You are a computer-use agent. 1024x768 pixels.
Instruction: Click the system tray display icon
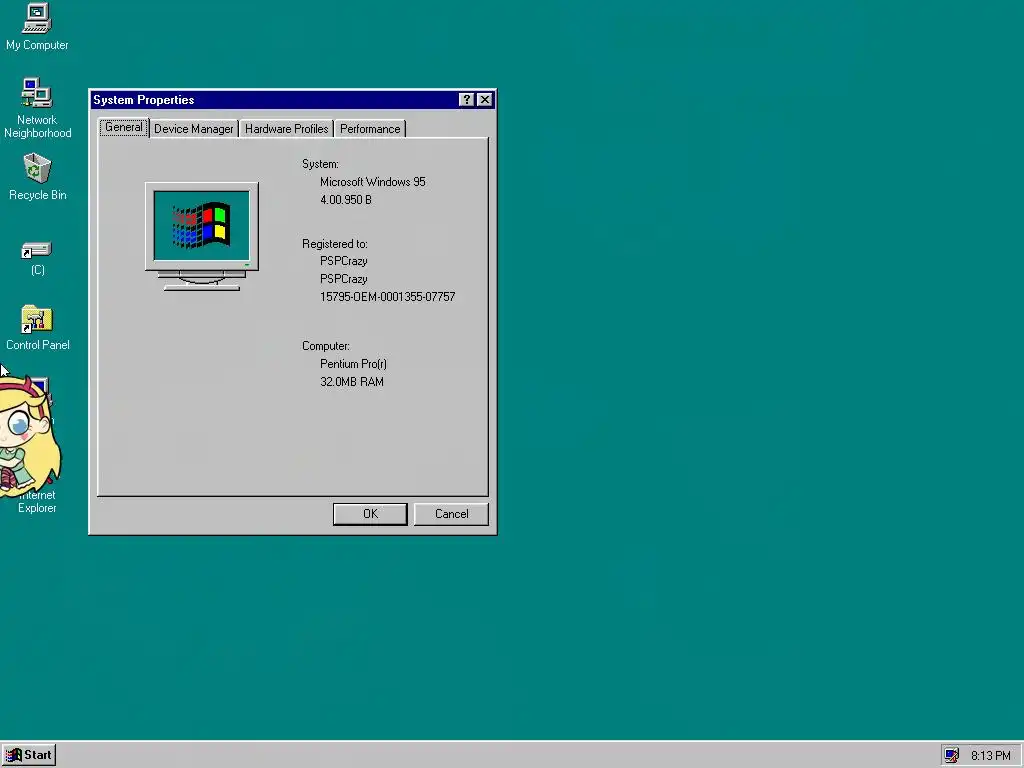coord(952,756)
